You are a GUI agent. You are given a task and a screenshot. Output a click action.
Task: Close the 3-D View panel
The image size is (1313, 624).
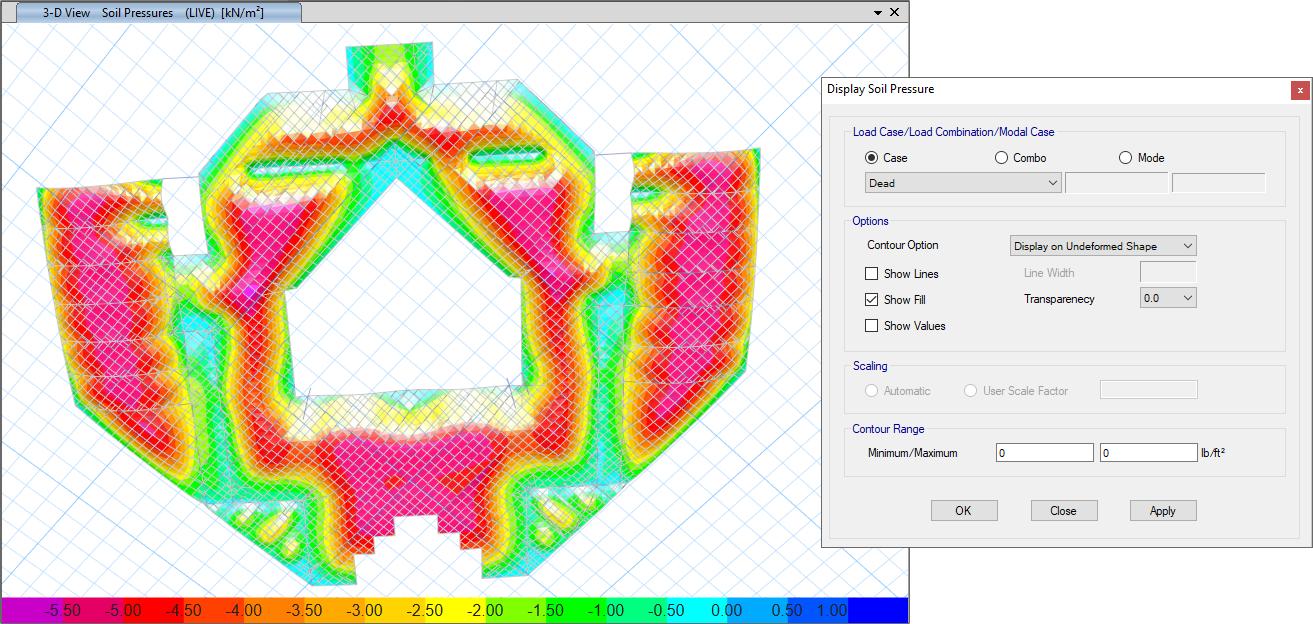coord(894,12)
